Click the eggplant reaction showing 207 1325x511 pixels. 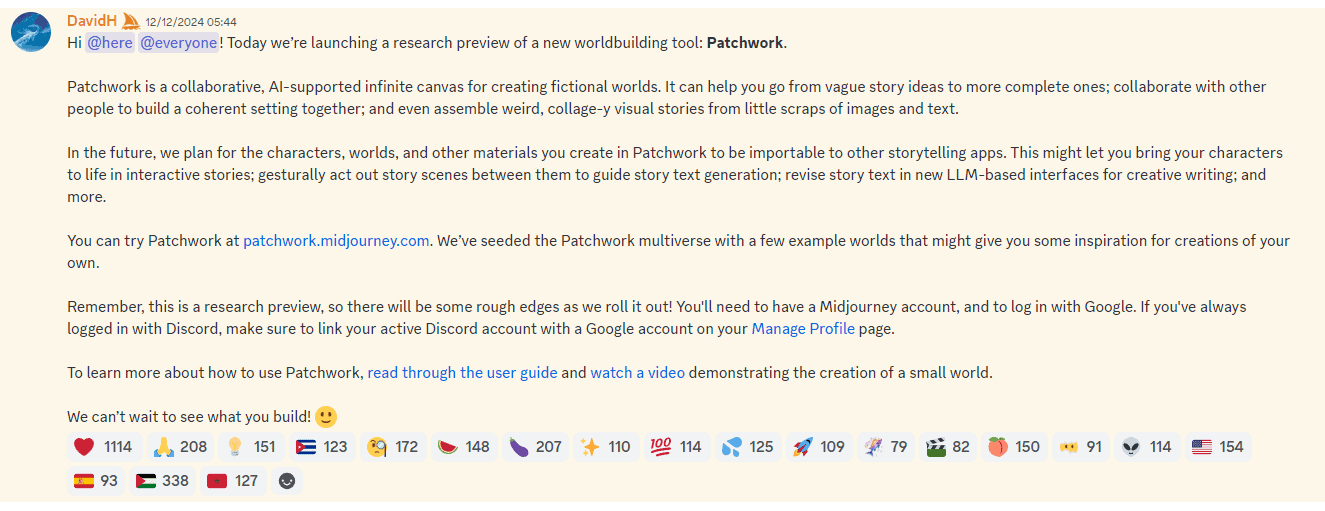tap(535, 447)
